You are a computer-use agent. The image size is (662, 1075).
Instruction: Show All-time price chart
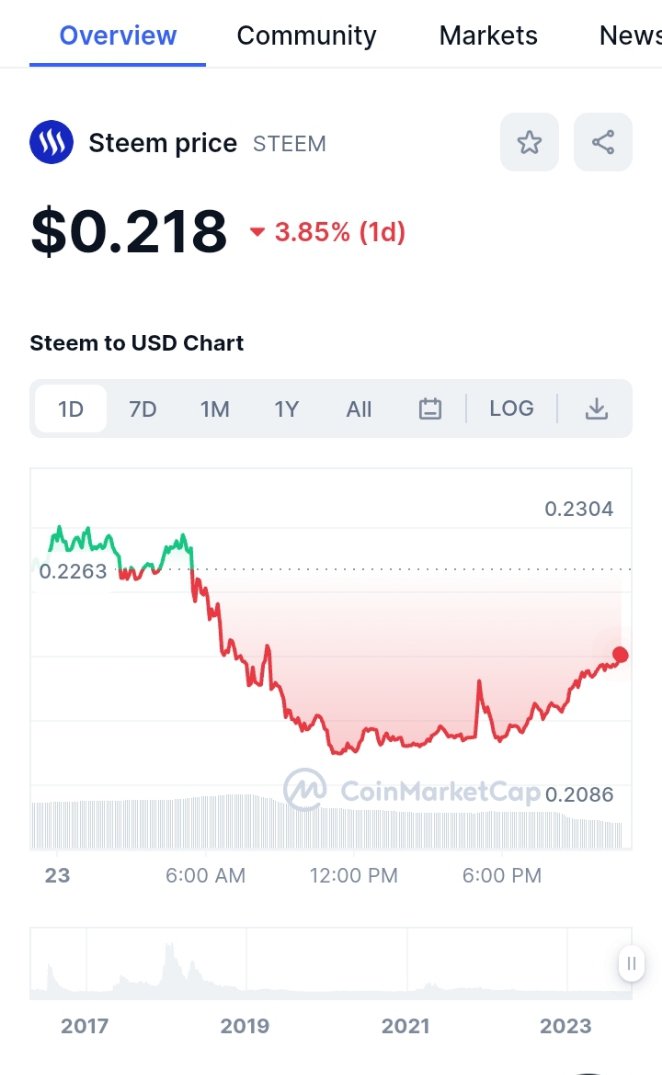coord(358,409)
